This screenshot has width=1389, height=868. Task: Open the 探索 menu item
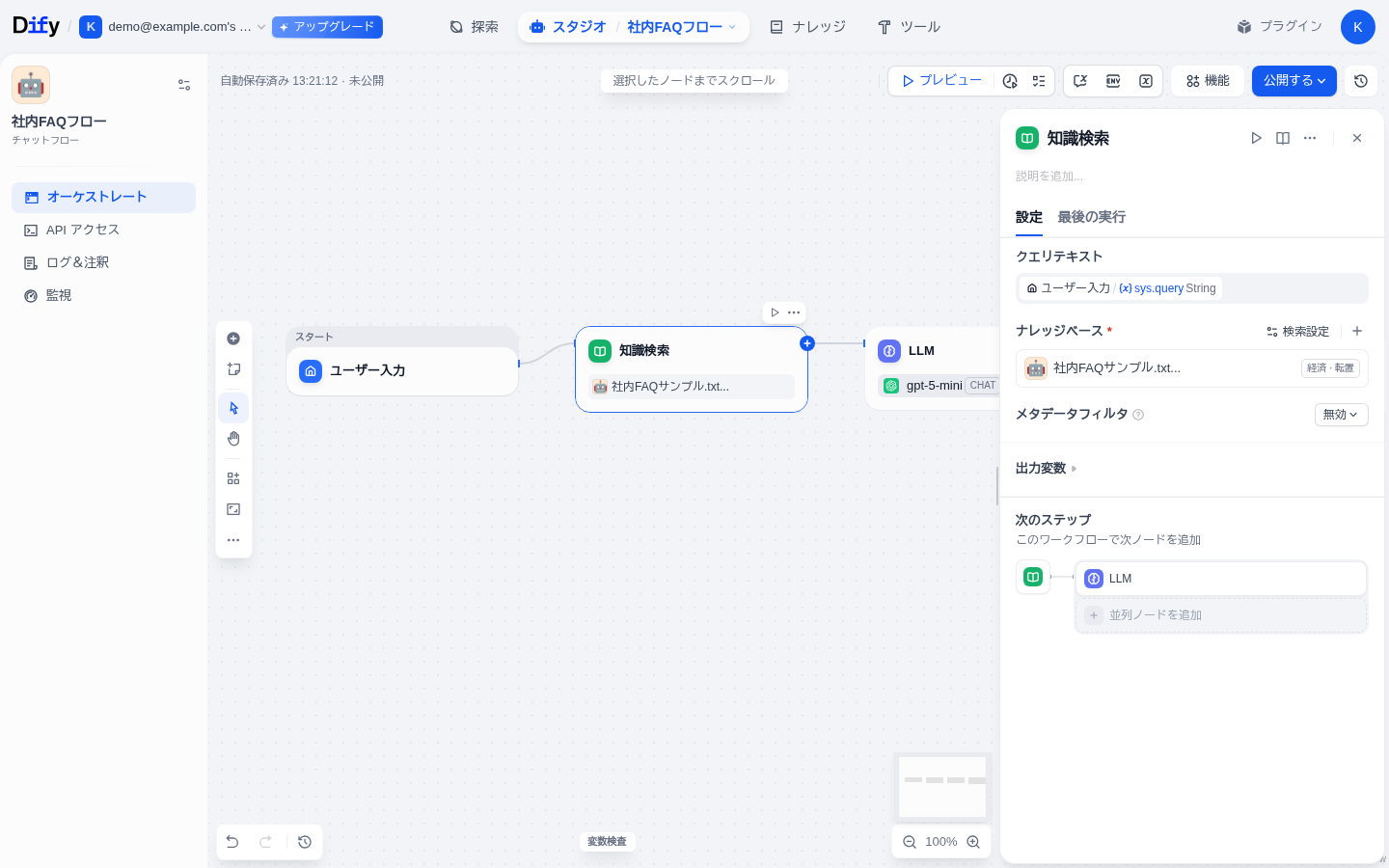click(474, 27)
